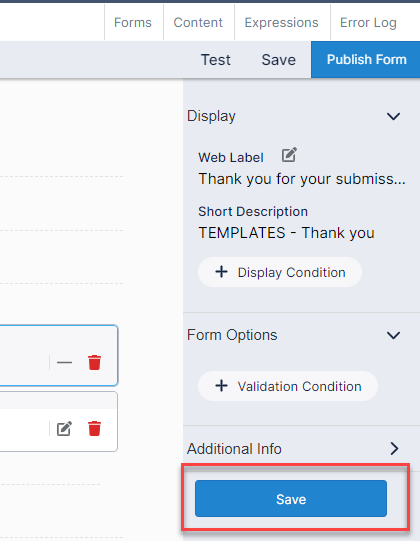Open the Forms tab

pos(133,22)
